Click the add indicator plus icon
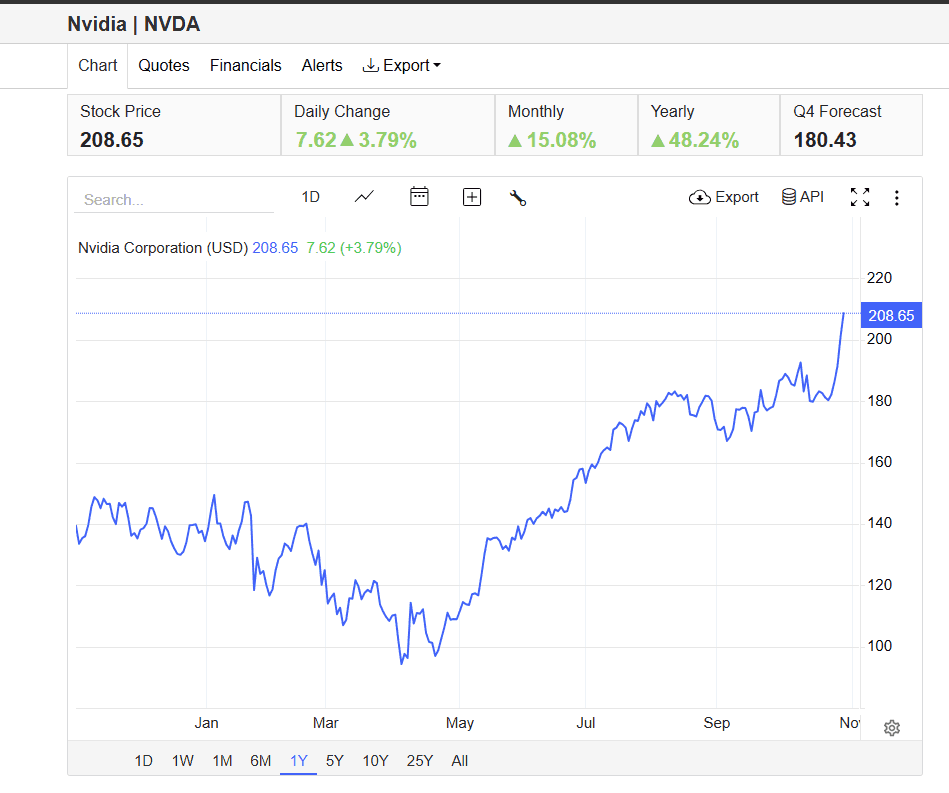Viewport: 949px width, 793px height. pyautogui.click(x=471, y=197)
